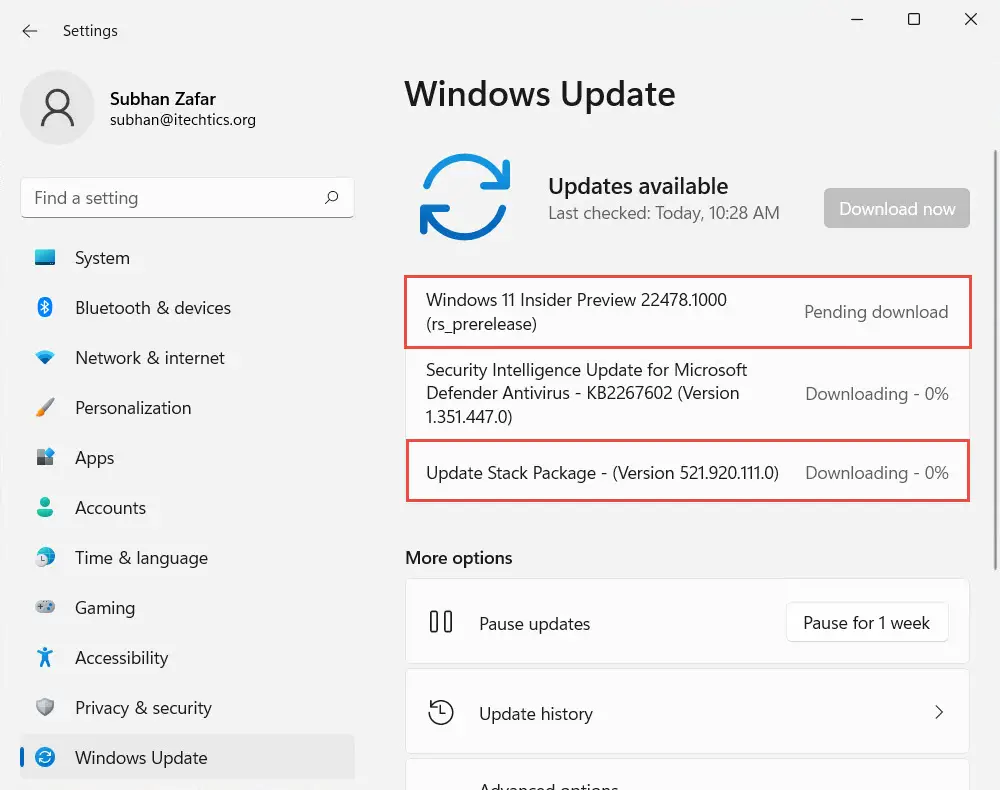Select Accounts from the sidebar
1000x790 pixels.
187,508
